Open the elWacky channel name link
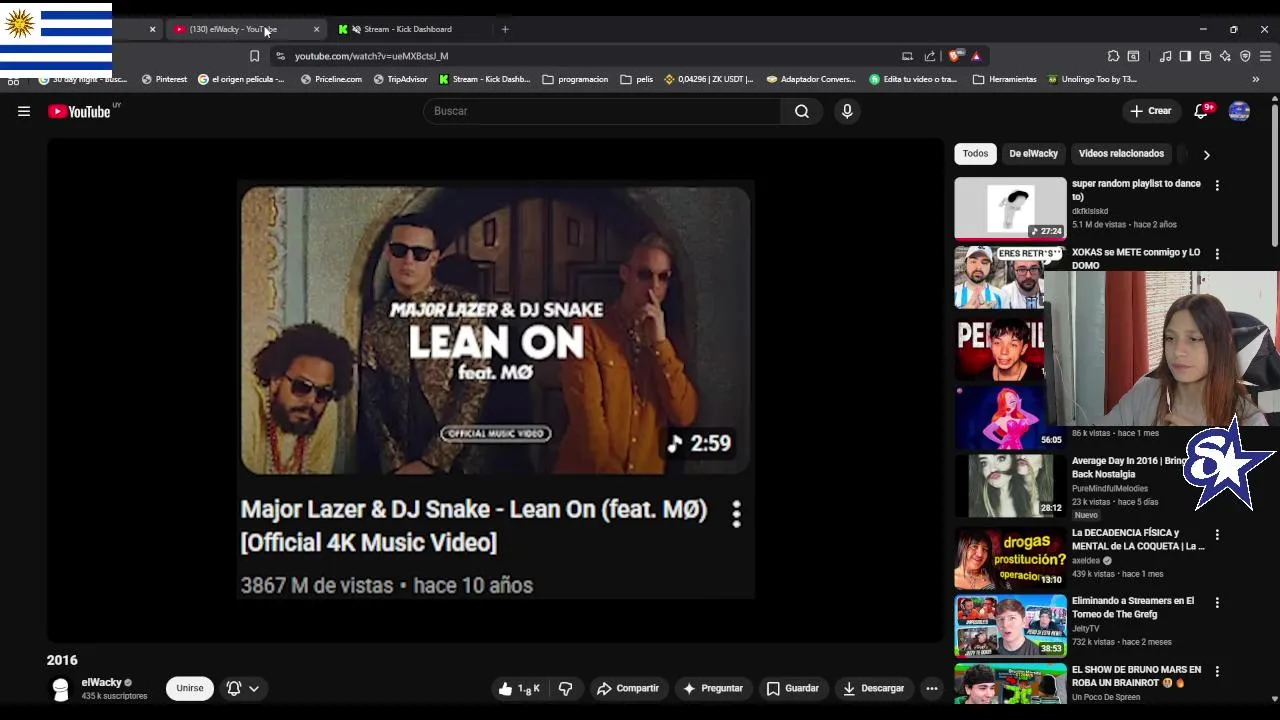 (x=102, y=682)
